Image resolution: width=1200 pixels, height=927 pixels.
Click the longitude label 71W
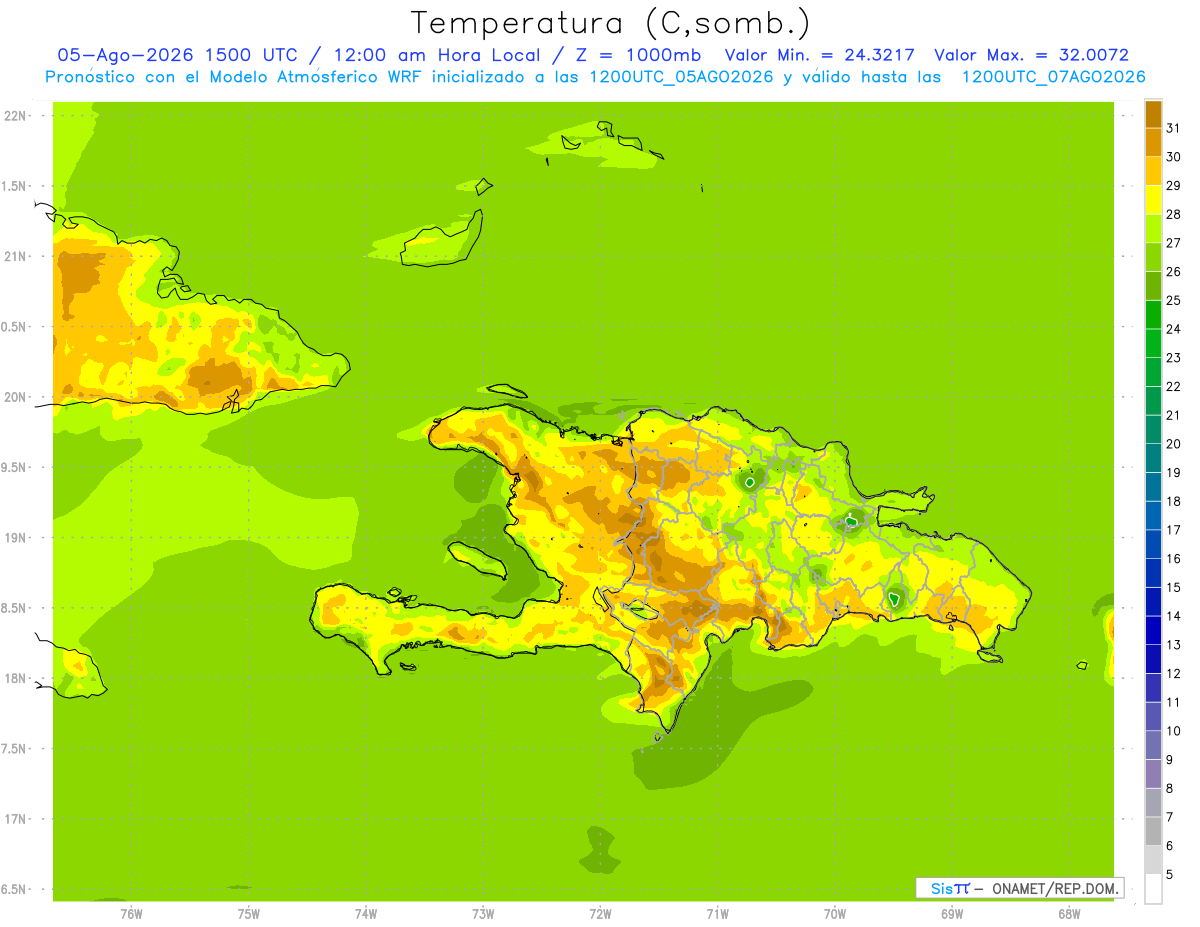click(717, 913)
